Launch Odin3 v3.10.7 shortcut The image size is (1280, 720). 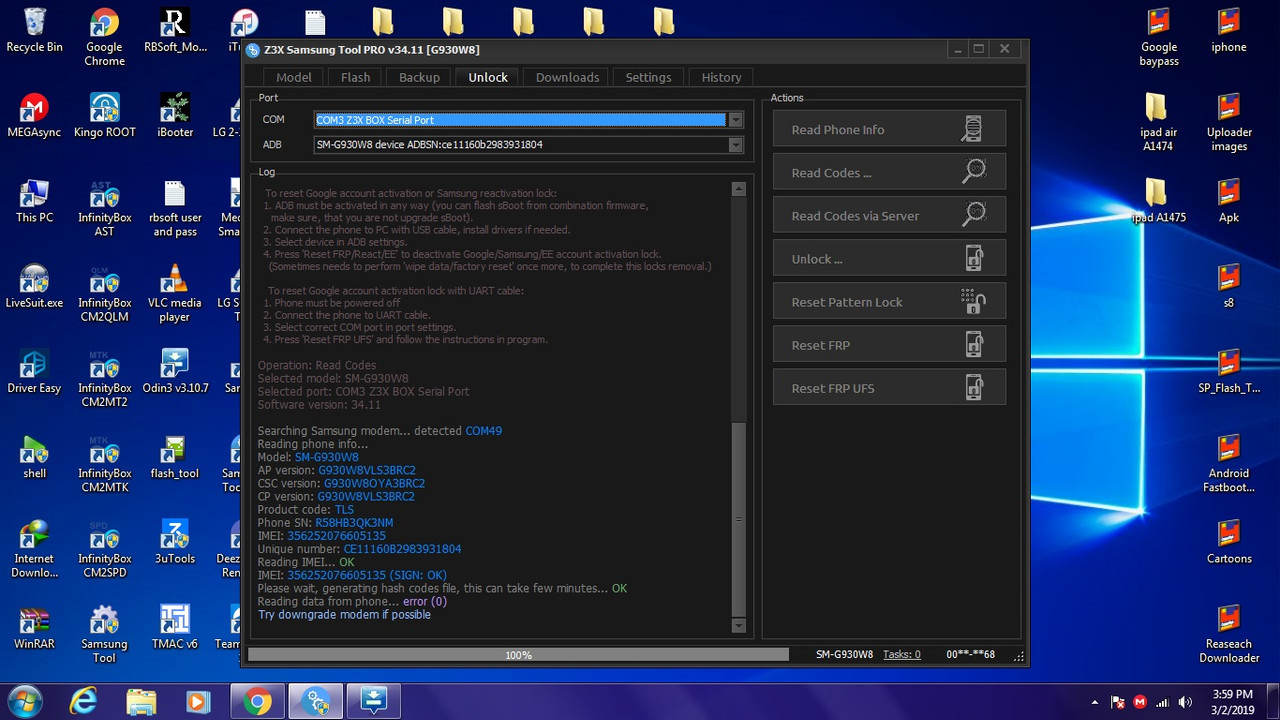tap(174, 371)
